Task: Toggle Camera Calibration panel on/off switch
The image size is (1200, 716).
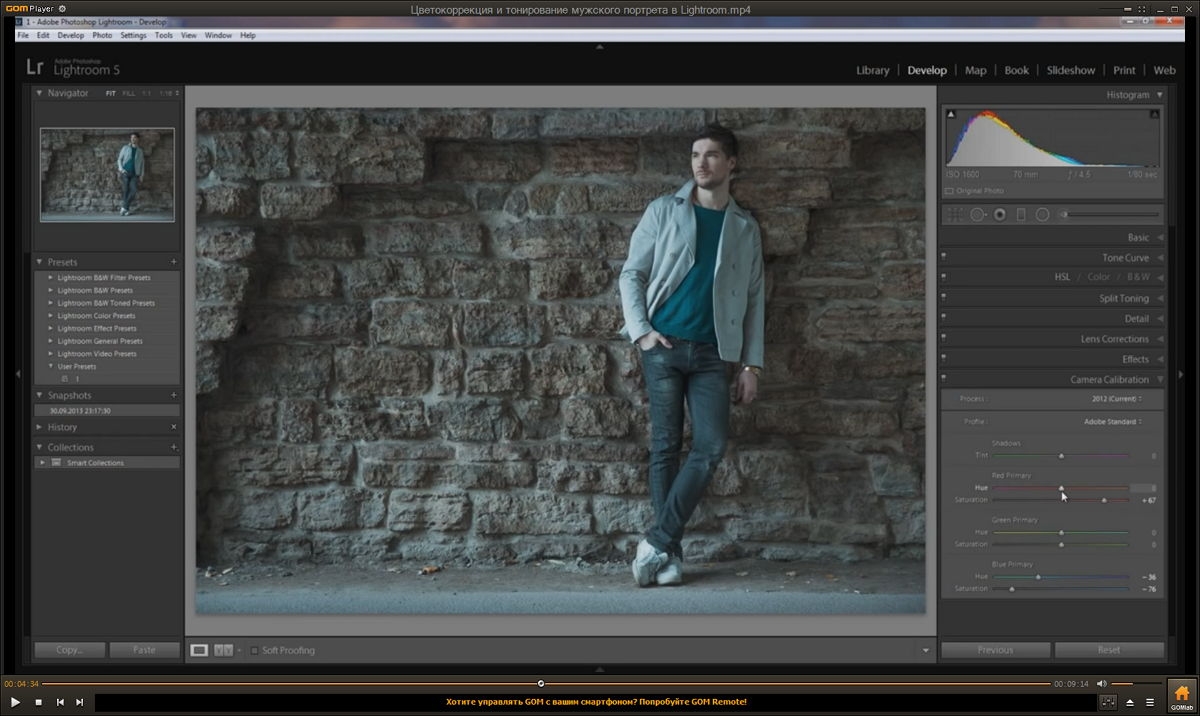Action: (944, 380)
